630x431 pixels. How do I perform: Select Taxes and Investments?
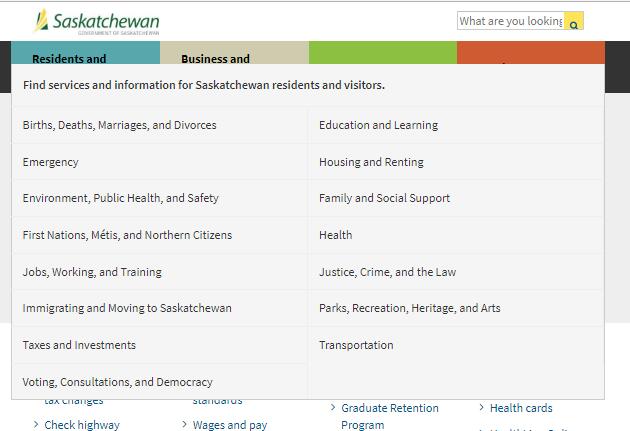click(160, 345)
